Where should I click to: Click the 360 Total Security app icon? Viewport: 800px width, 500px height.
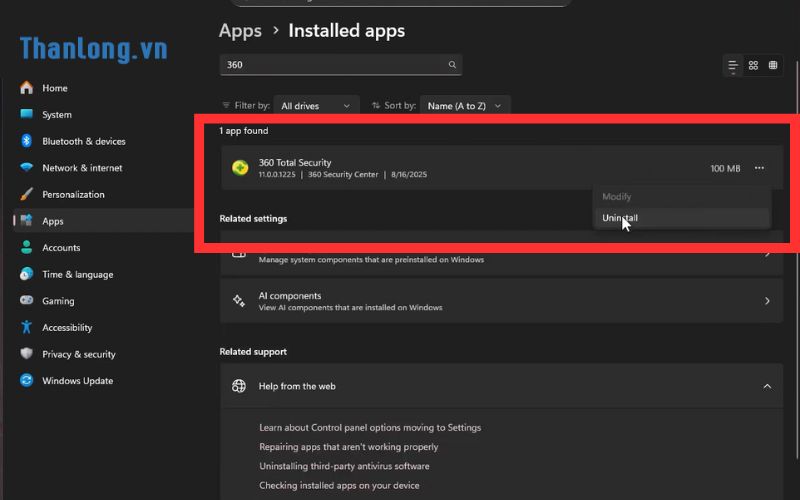240,168
